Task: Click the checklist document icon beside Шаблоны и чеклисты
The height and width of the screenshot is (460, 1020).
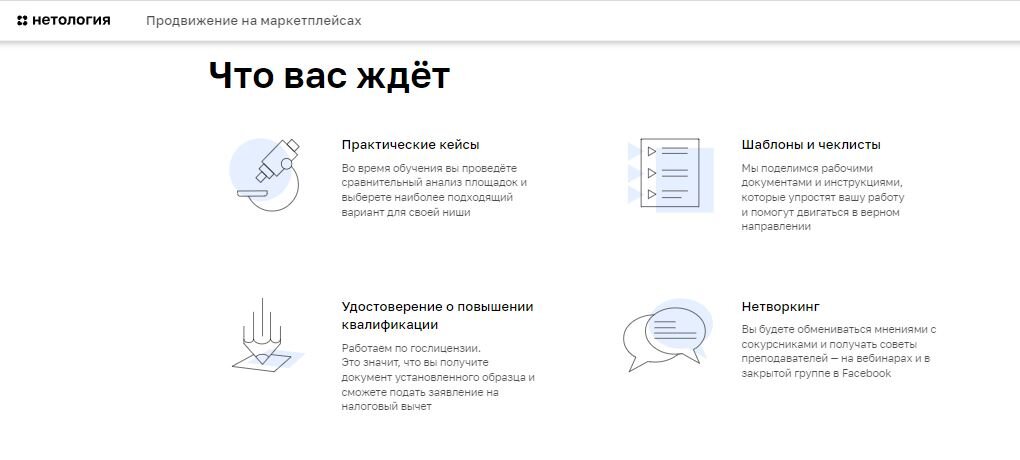Action: (670, 175)
